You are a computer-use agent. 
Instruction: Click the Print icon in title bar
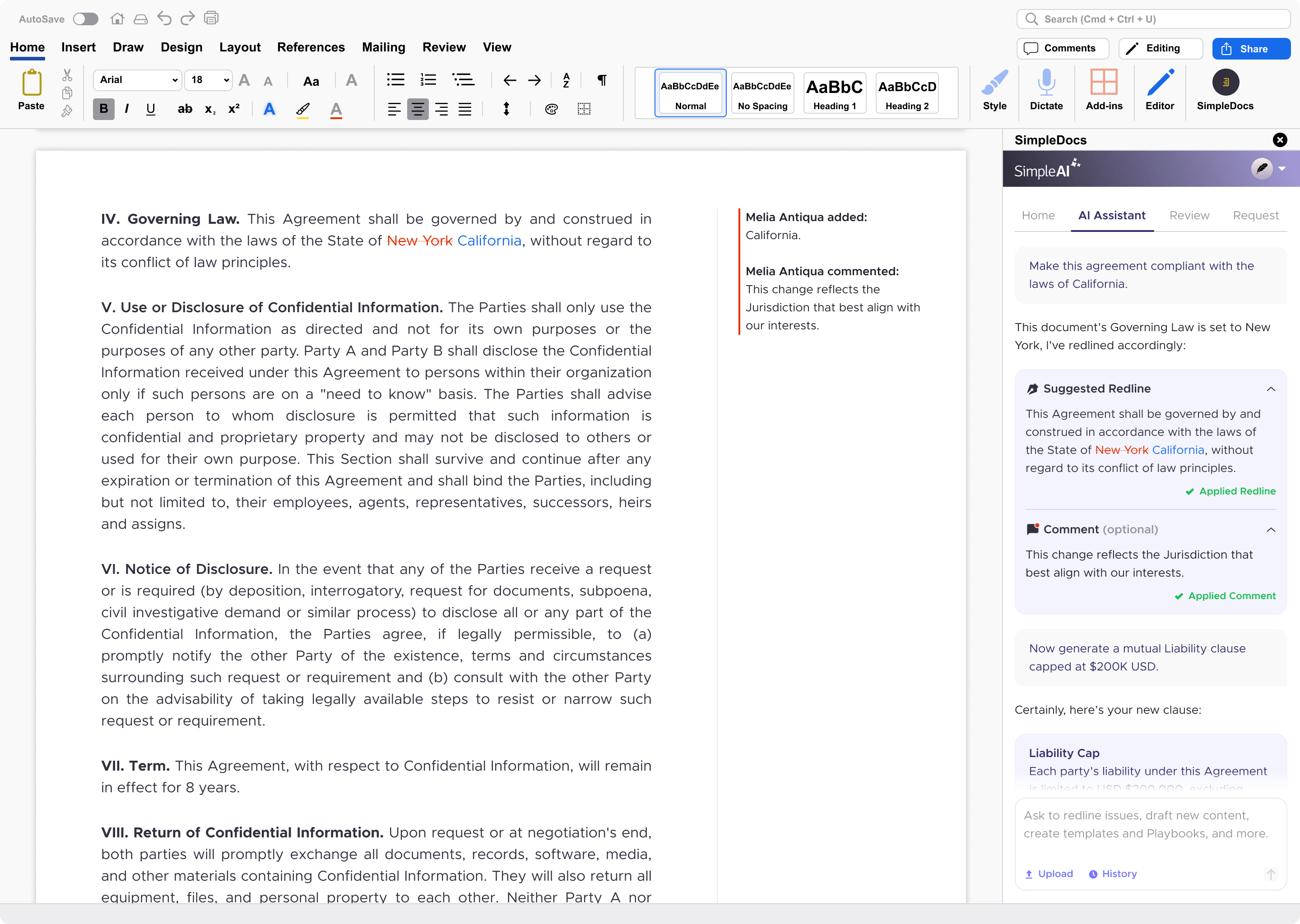[x=211, y=18]
